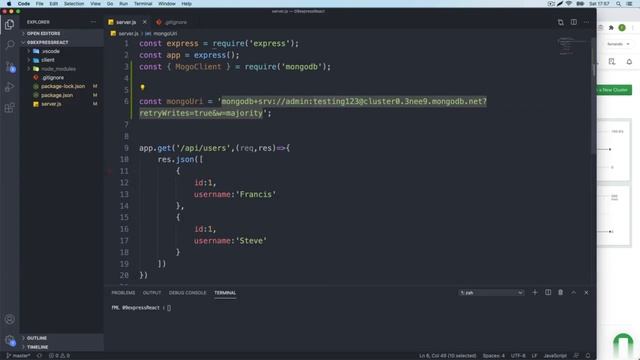640x360 pixels.
Task: Open the Accounts icon in activity bar
Action: click(10, 319)
